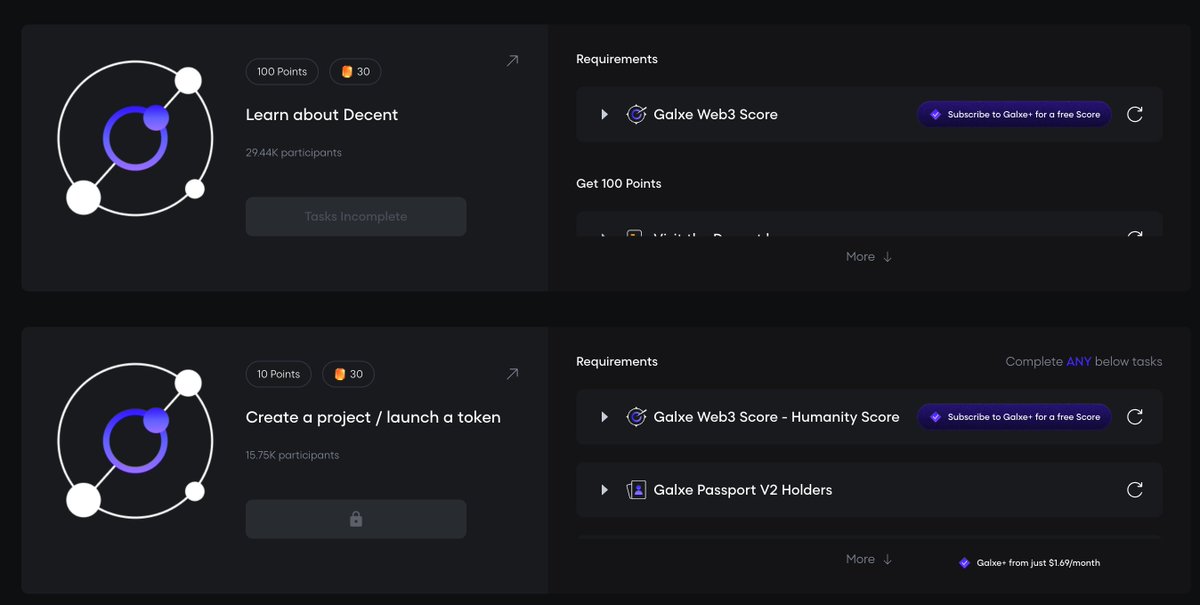Click Complete ANY below tasks text
Image resolution: width=1200 pixels, height=605 pixels.
tap(1084, 361)
